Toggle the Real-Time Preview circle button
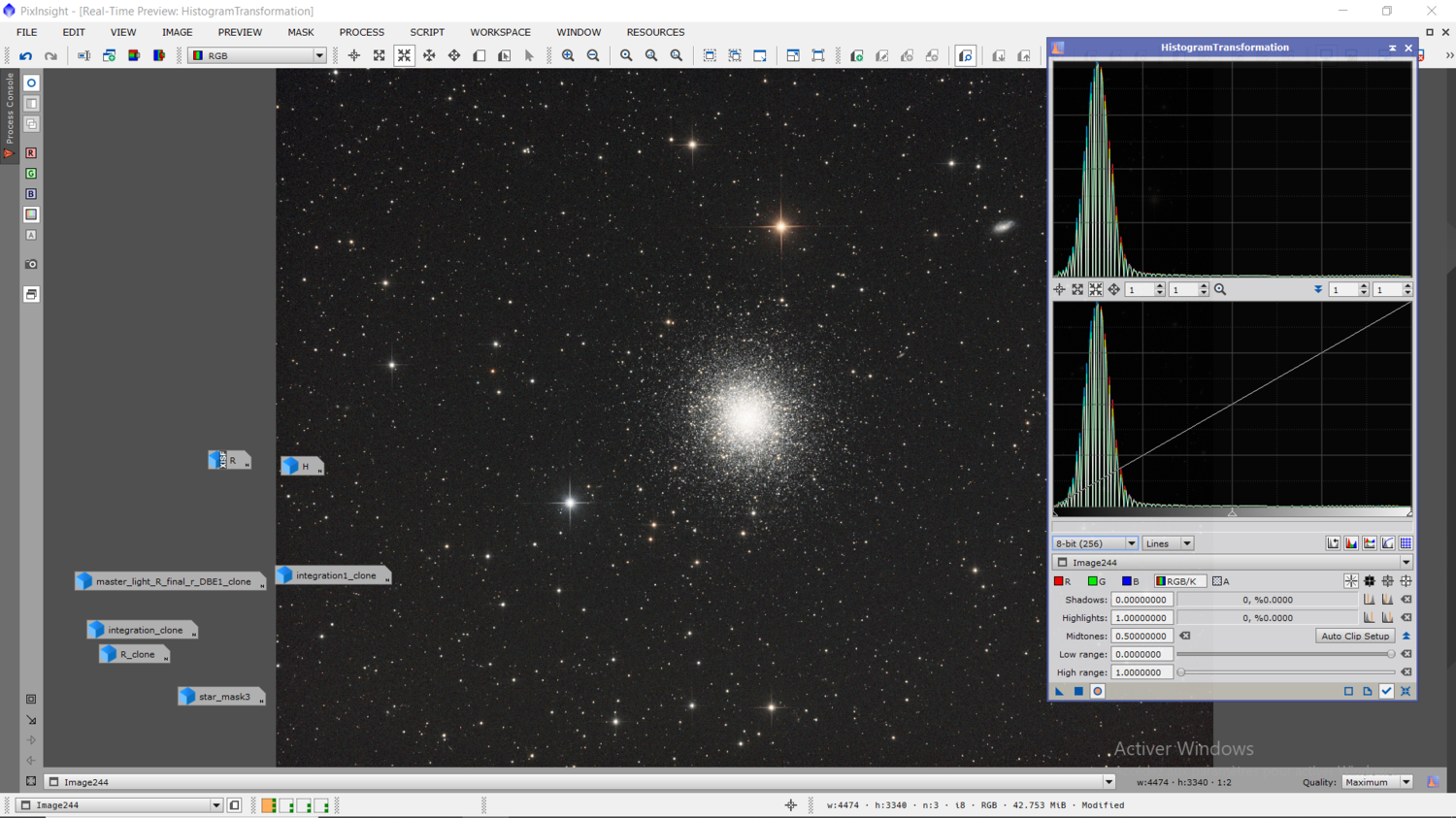1456x818 pixels. (x=1098, y=692)
